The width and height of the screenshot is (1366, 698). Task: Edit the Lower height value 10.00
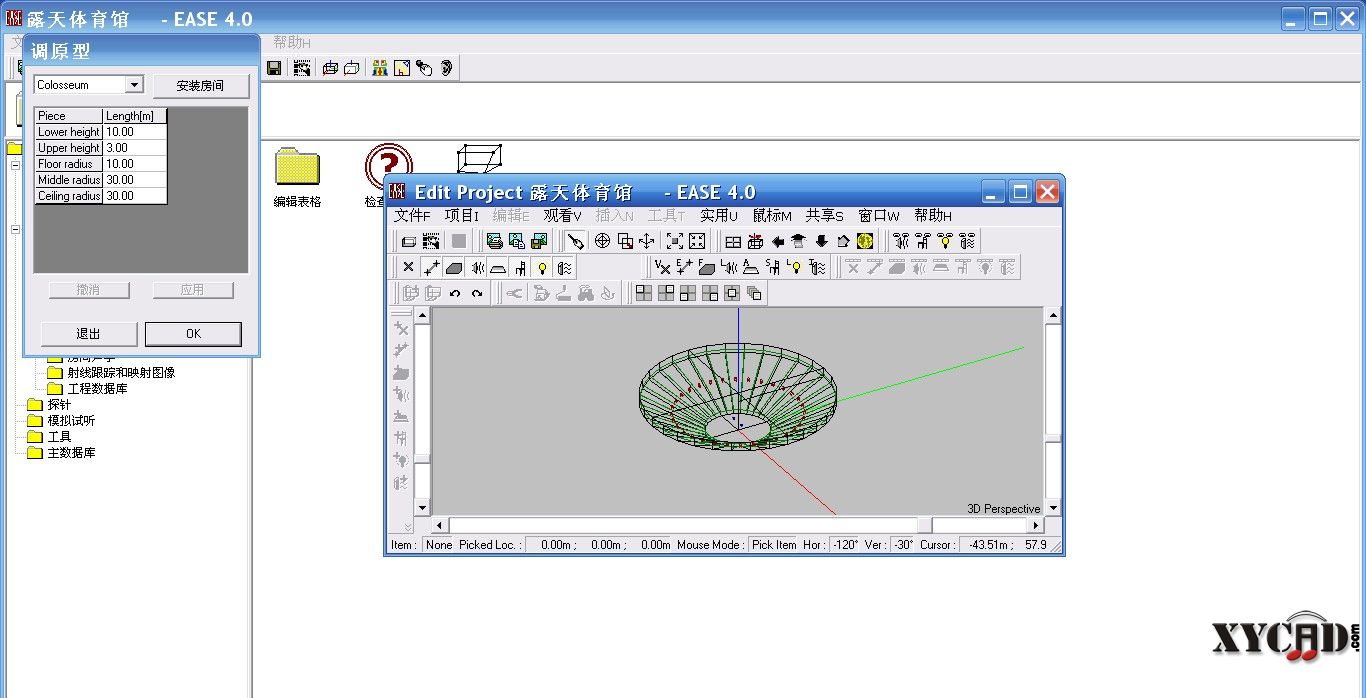tap(135, 132)
